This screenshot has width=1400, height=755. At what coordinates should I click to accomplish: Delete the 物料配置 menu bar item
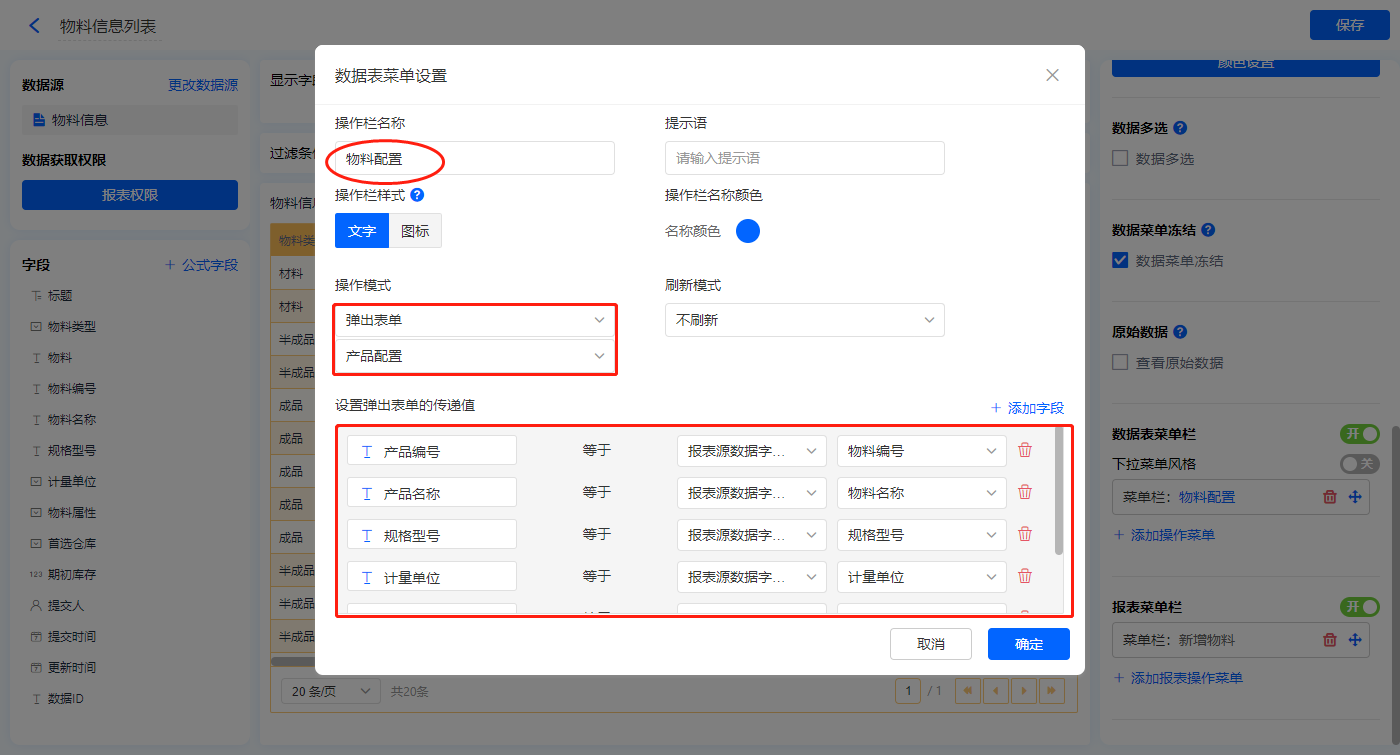coord(1329,497)
